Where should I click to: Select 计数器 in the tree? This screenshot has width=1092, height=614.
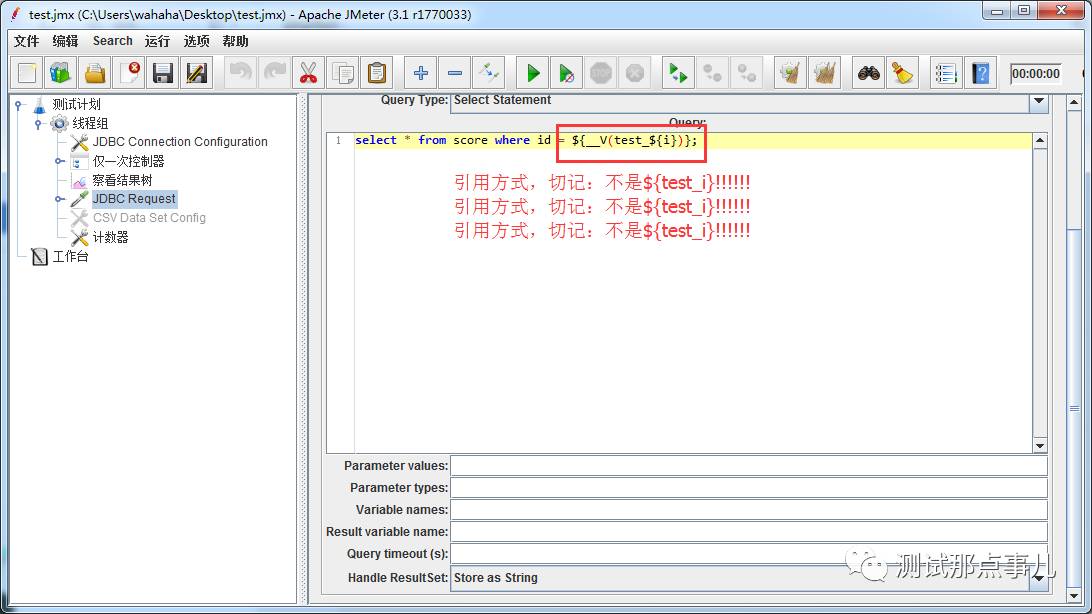[x=111, y=237]
